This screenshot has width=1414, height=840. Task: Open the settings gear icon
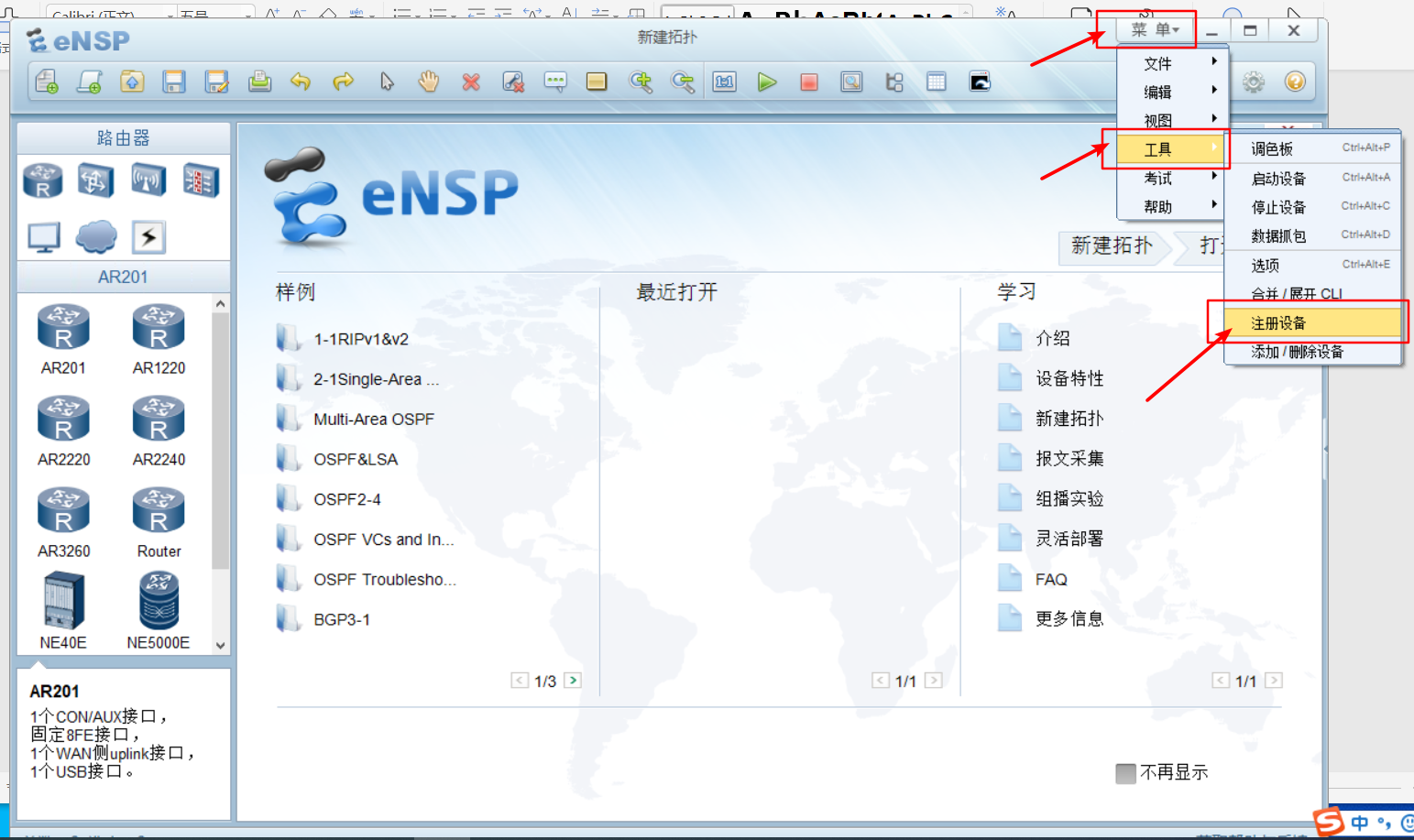(x=1253, y=82)
